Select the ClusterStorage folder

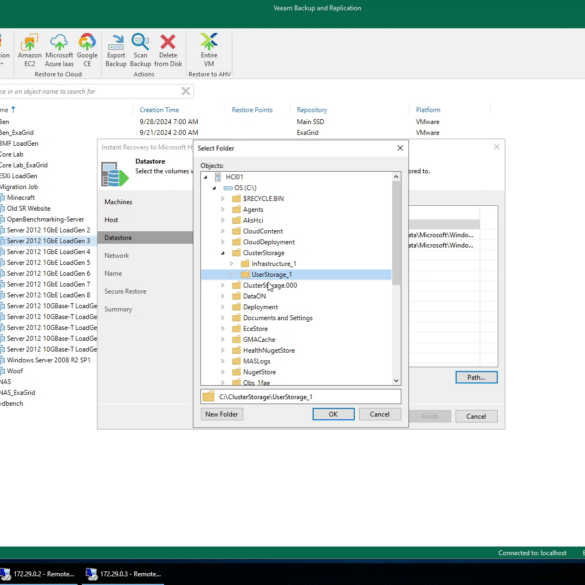pos(263,253)
